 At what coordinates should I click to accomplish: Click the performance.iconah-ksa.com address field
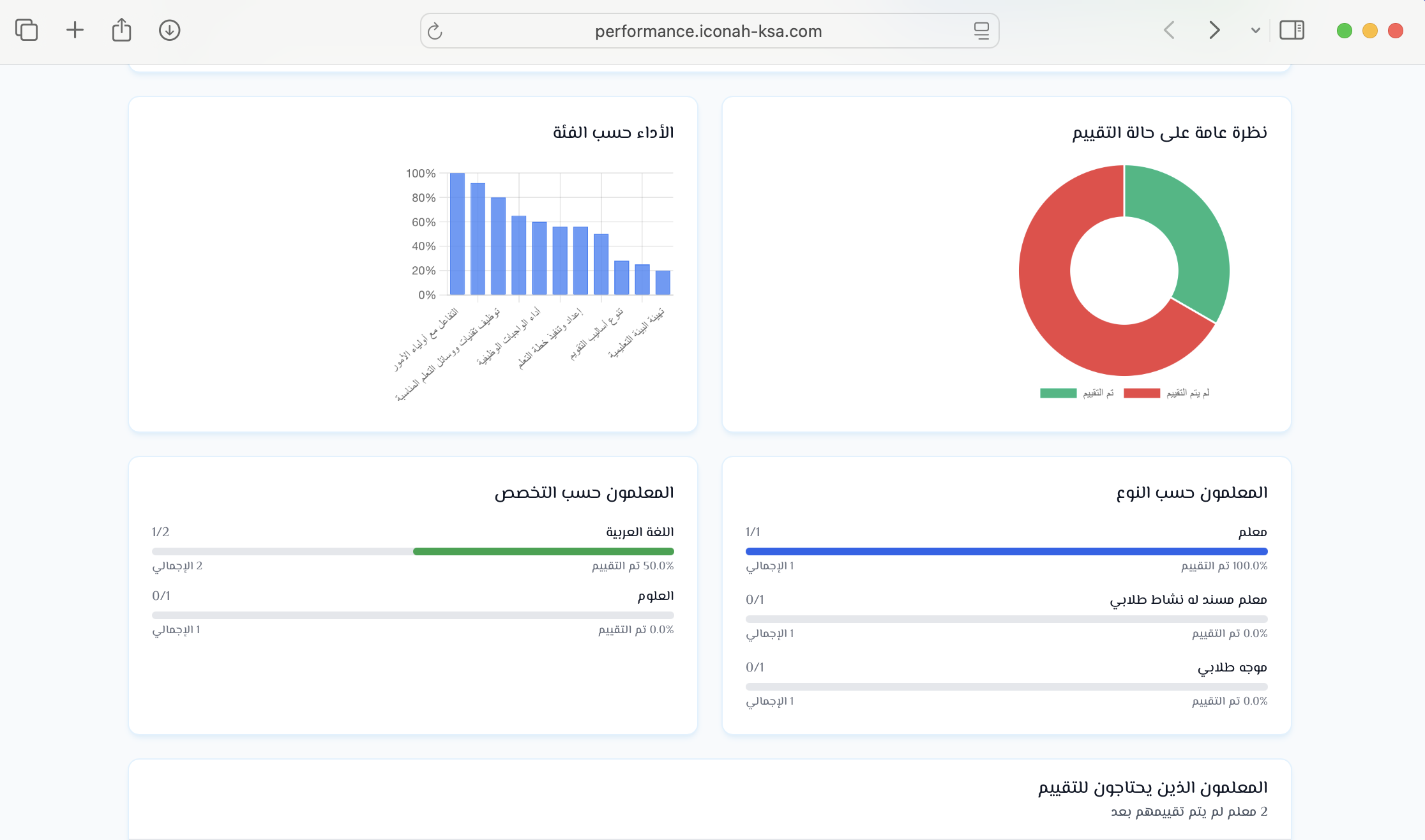(x=708, y=31)
